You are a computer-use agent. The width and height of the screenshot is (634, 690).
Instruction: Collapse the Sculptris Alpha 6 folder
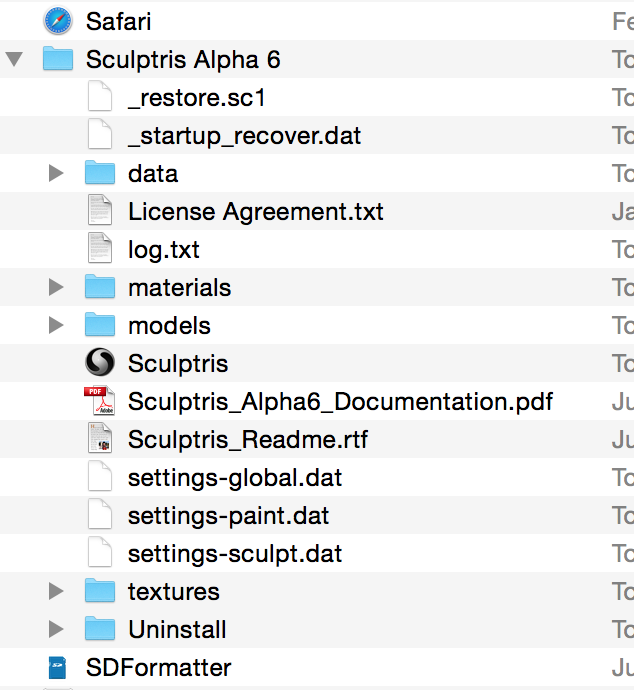coord(14,59)
